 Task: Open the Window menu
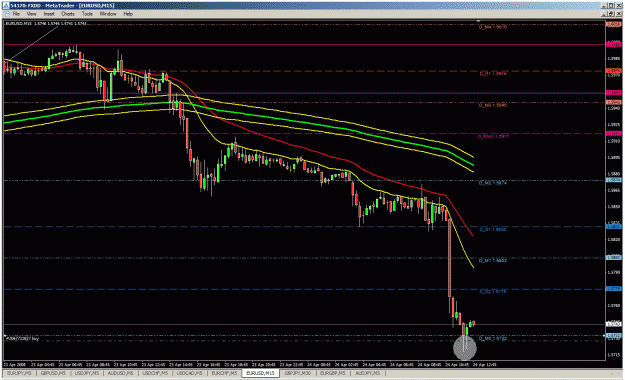click(x=108, y=14)
